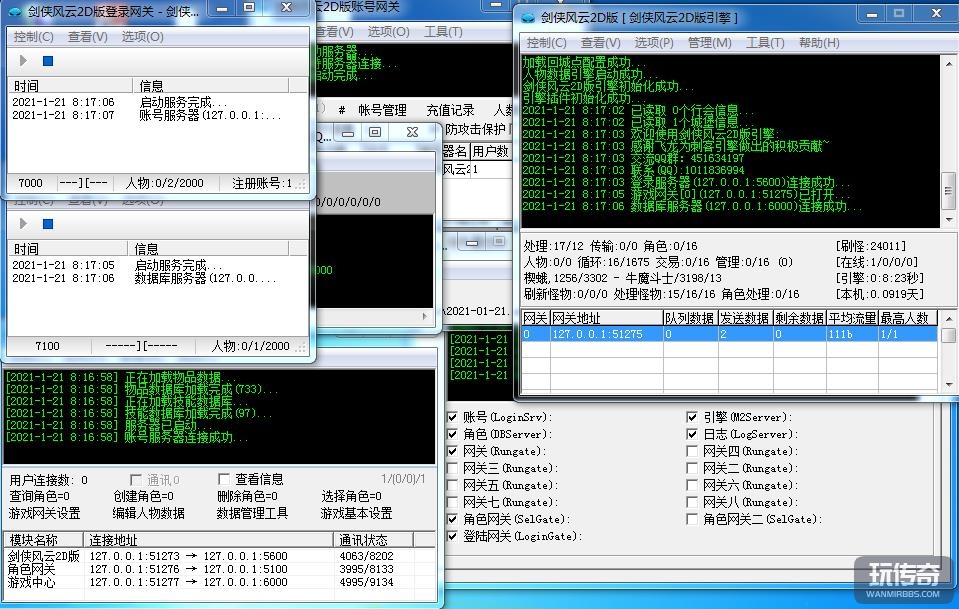Toggle 角色网关(SelGate) checkbox
Screen dimensions: 959x609
452,519
